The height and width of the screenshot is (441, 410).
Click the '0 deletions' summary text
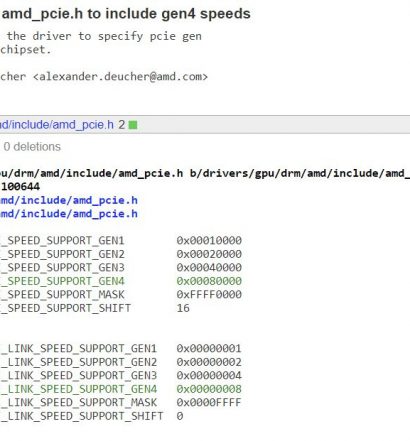pos(32,147)
